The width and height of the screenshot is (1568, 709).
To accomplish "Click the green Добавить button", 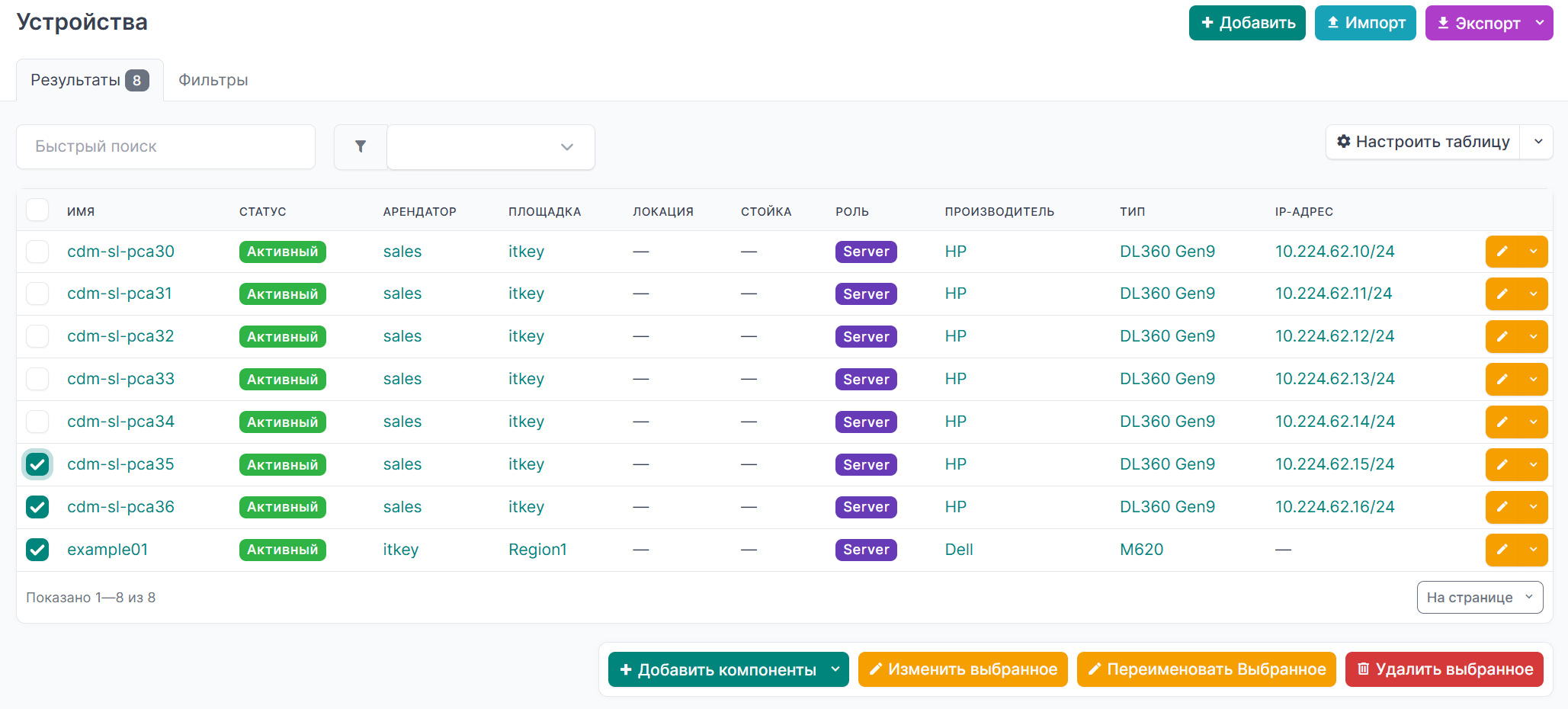I will (x=1247, y=23).
